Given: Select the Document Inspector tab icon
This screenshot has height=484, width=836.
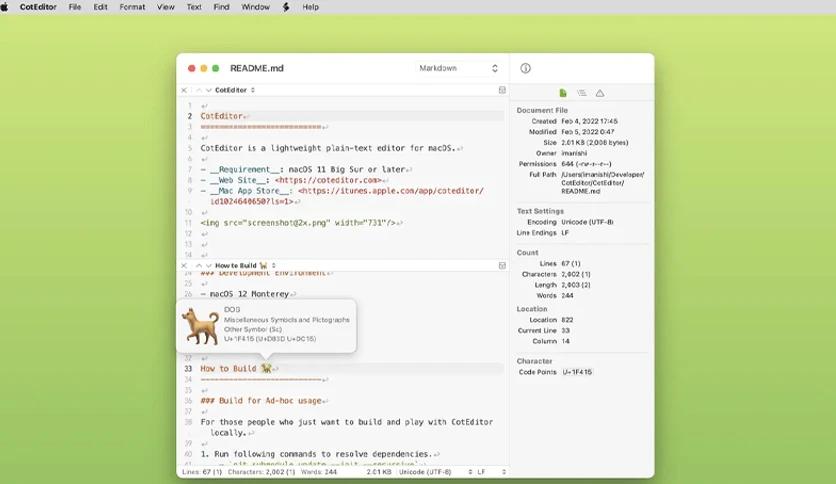Looking at the screenshot, I should pyautogui.click(x=563, y=93).
